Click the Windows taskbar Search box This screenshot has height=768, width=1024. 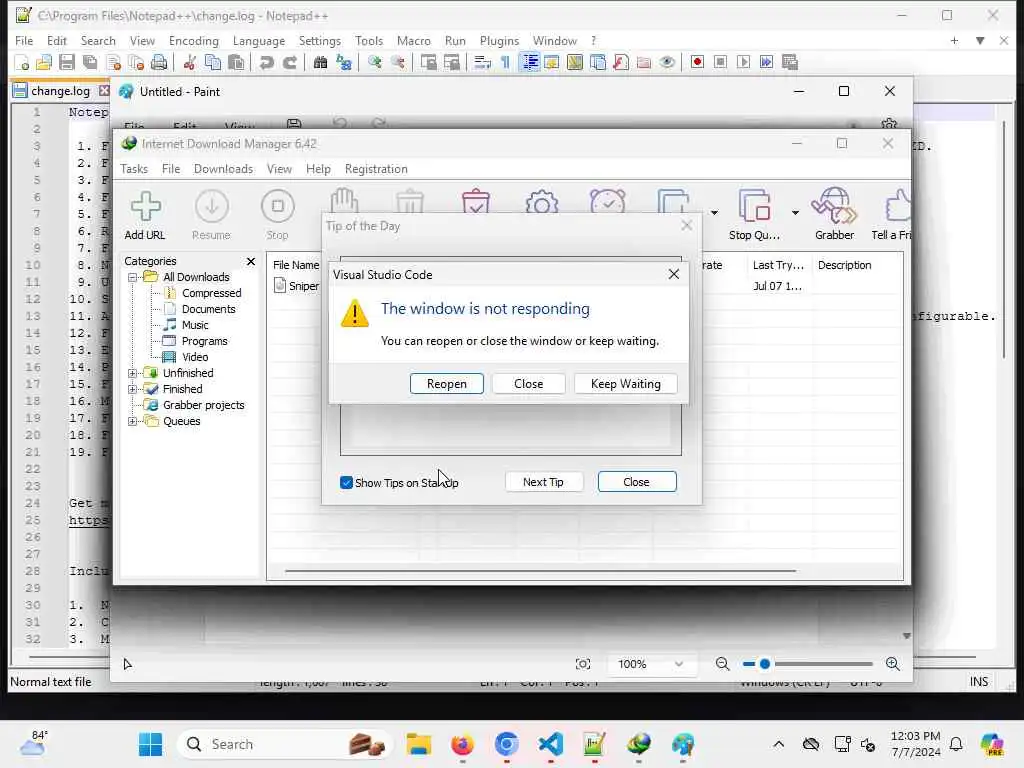[285, 744]
